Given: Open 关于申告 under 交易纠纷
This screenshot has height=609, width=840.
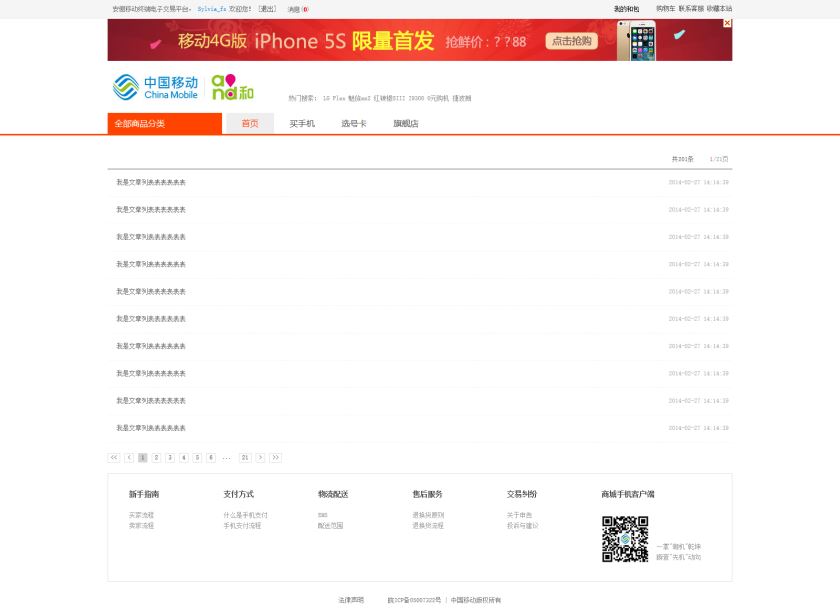Looking at the screenshot, I should 520,515.
